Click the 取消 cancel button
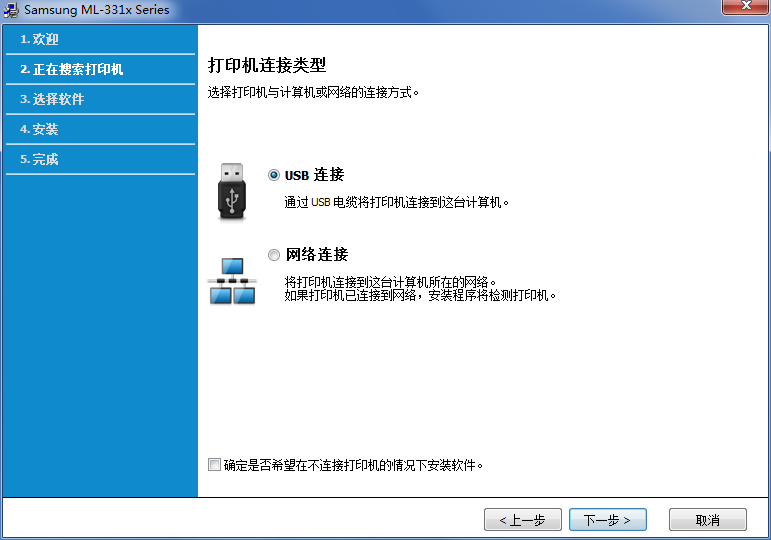771x540 pixels. (708, 520)
